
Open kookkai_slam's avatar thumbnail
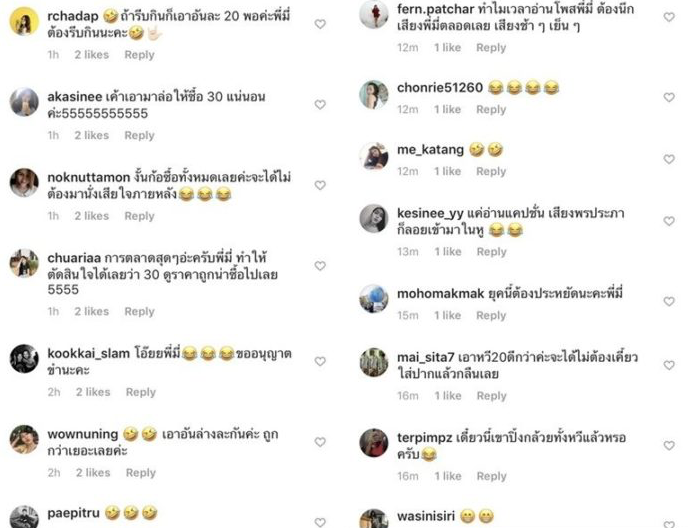click(x=24, y=359)
